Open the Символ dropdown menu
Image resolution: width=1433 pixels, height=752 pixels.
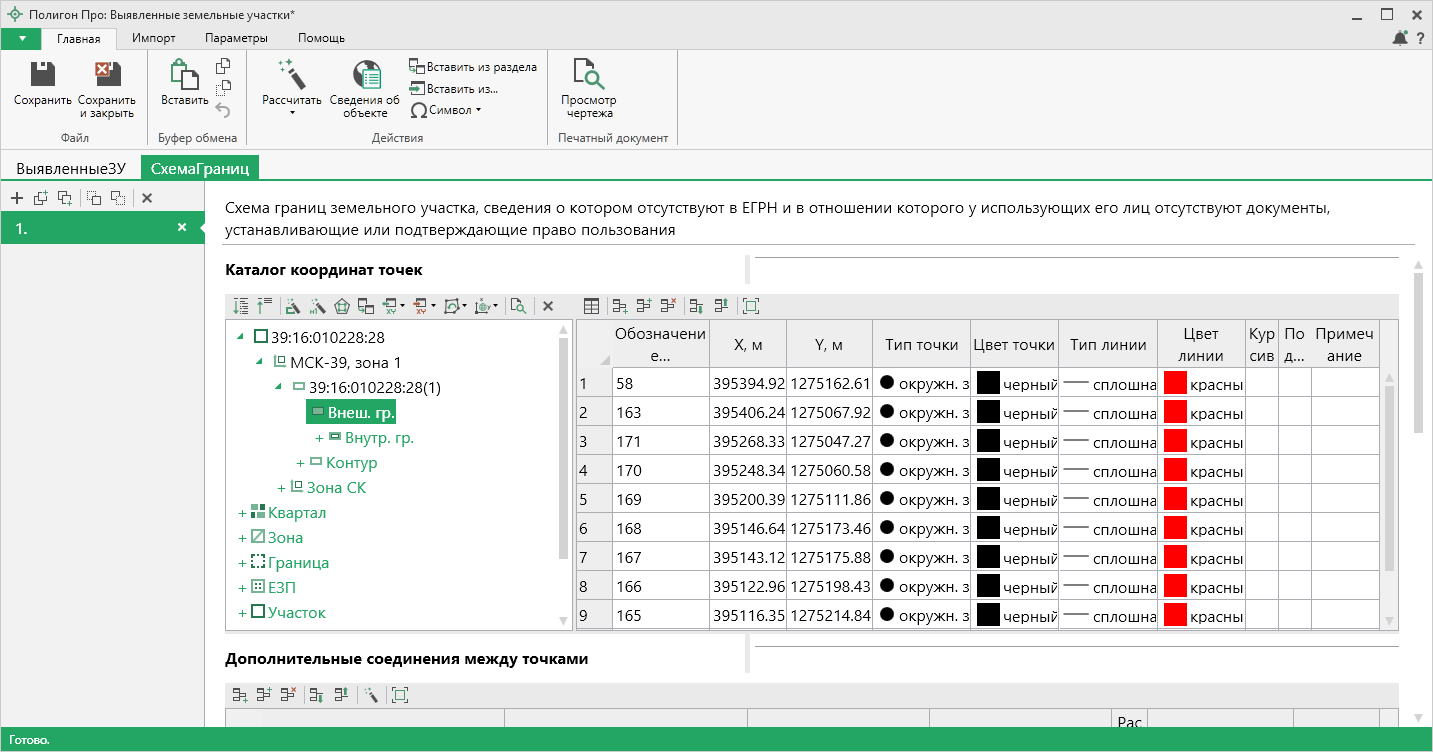coord(448,110)
